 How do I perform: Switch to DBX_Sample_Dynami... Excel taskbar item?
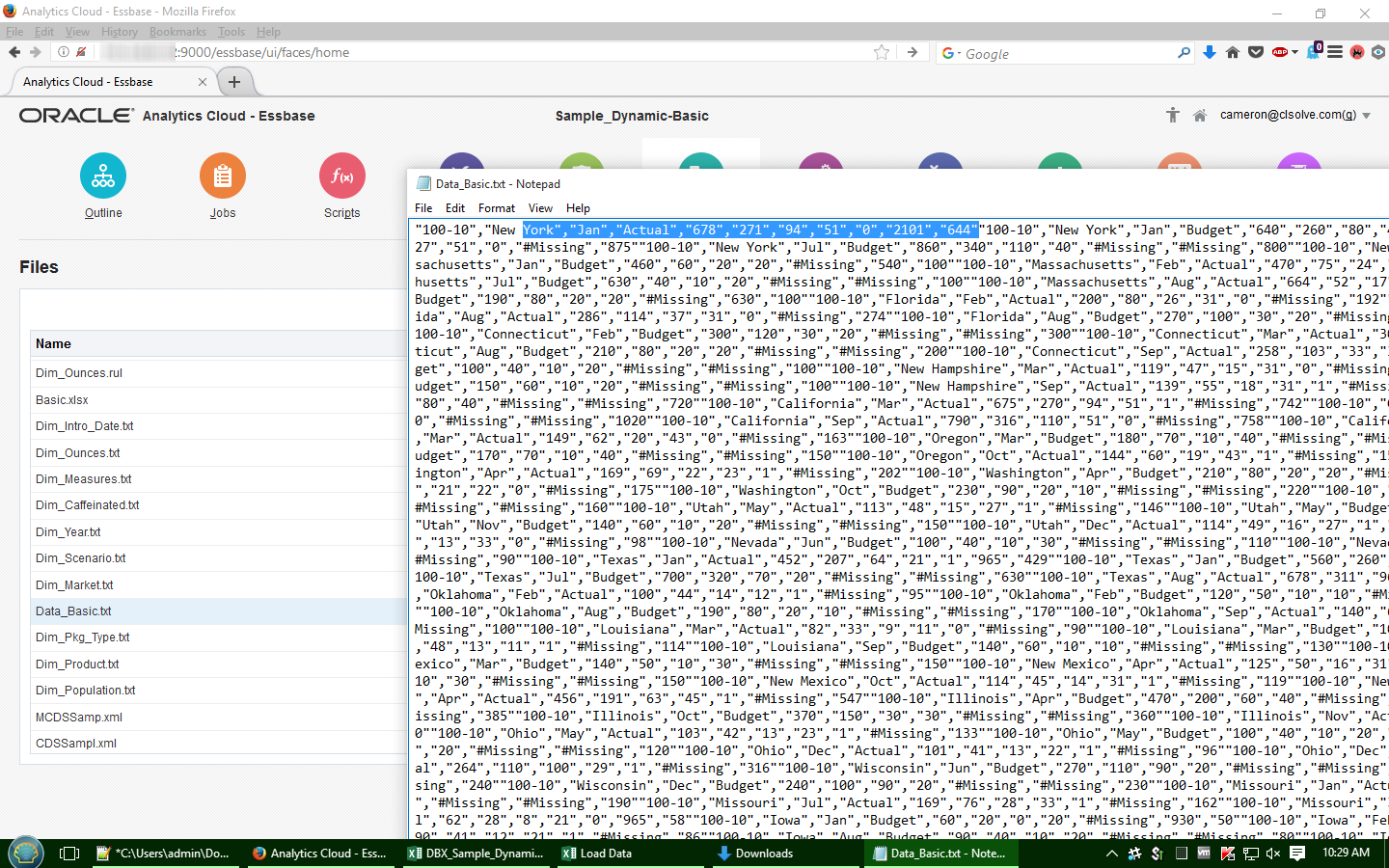[475, 854]
